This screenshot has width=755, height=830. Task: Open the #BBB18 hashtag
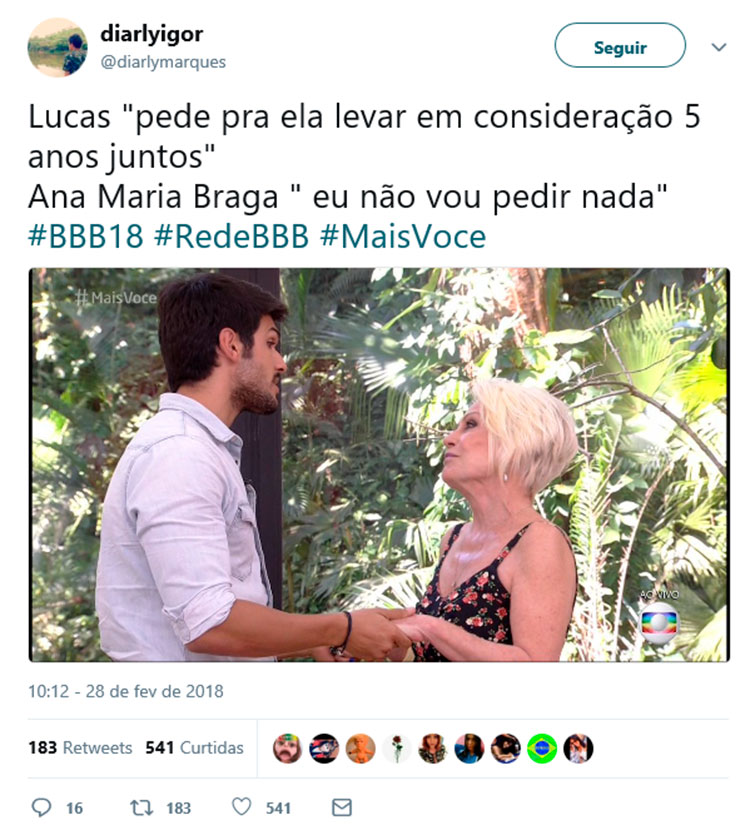tap(86, 236)
